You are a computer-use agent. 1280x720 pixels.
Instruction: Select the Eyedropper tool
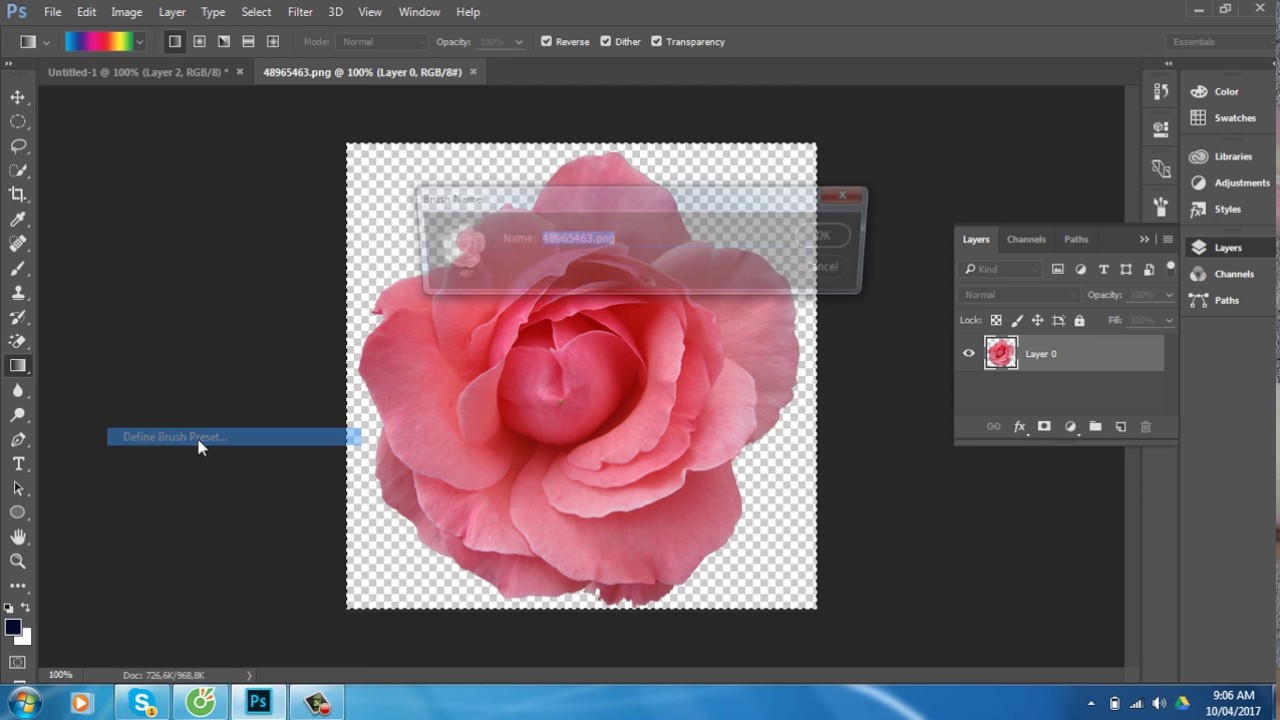[x=18, y=220]
